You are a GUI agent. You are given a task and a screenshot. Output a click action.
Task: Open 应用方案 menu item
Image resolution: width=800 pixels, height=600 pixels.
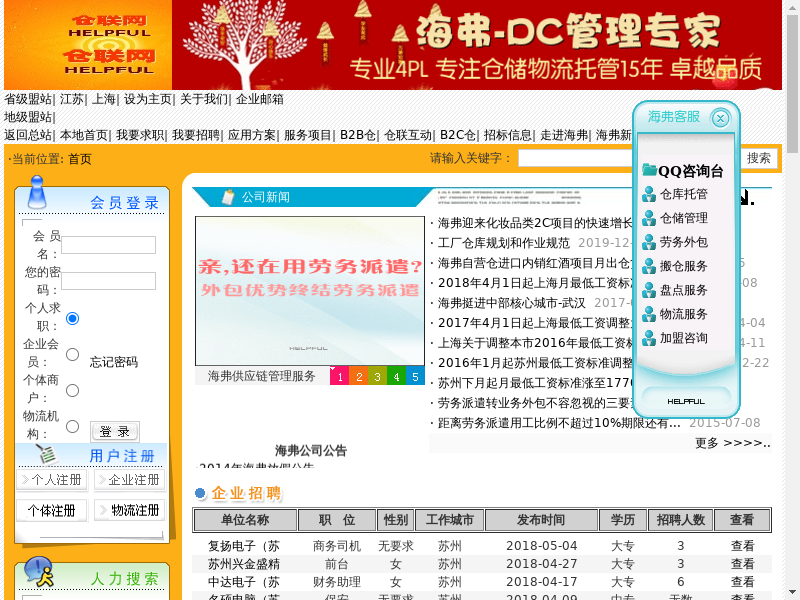pos(252,135)
